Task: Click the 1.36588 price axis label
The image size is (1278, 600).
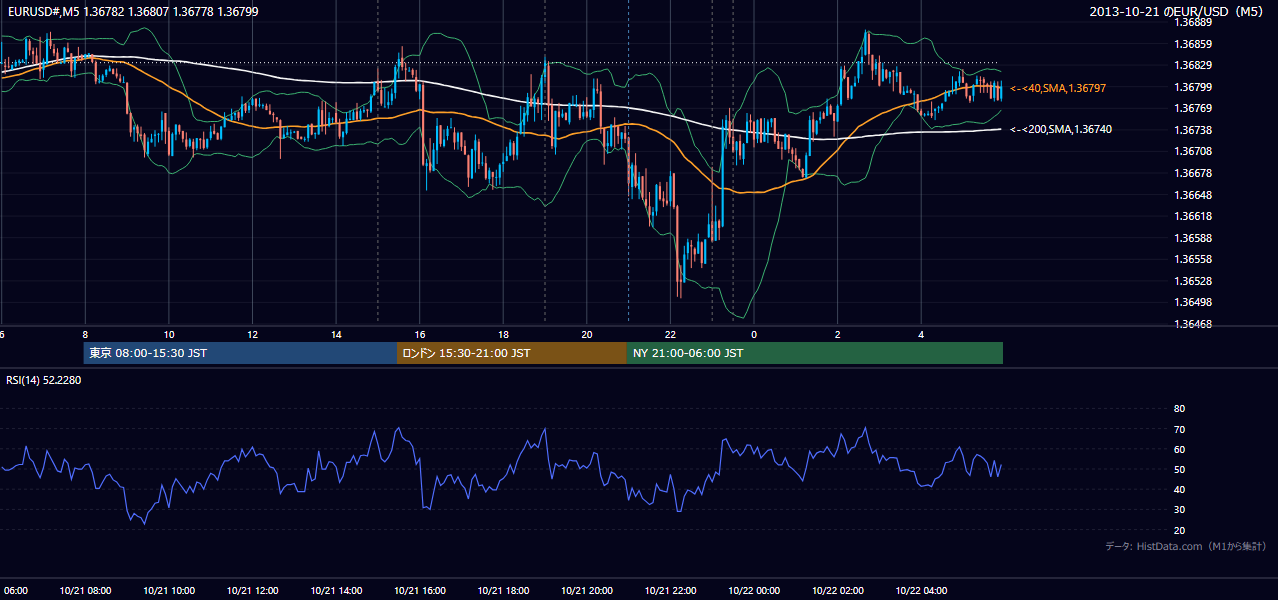Action: [1194, 238]
